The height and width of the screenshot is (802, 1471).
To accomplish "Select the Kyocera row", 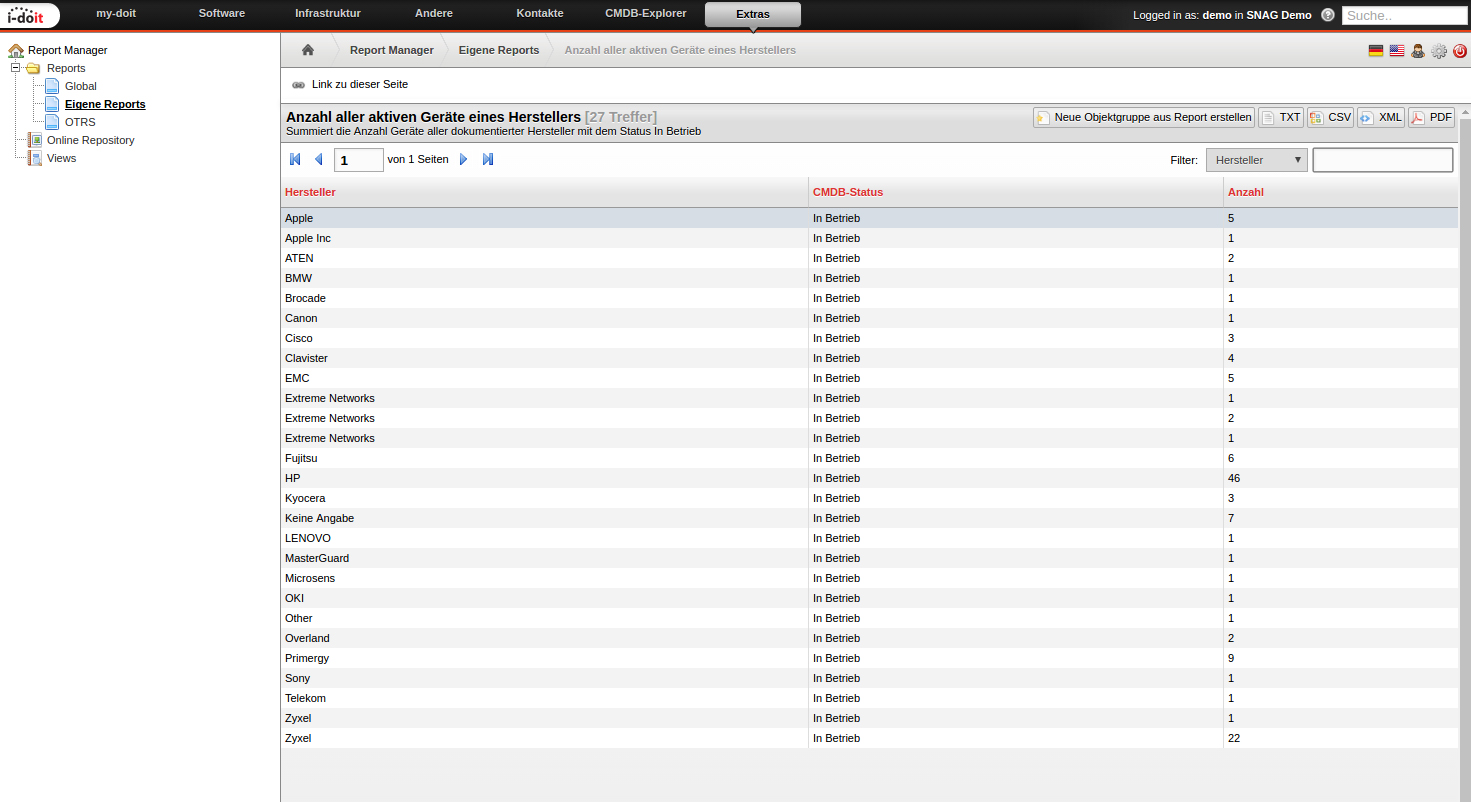I will coord(869,498).
